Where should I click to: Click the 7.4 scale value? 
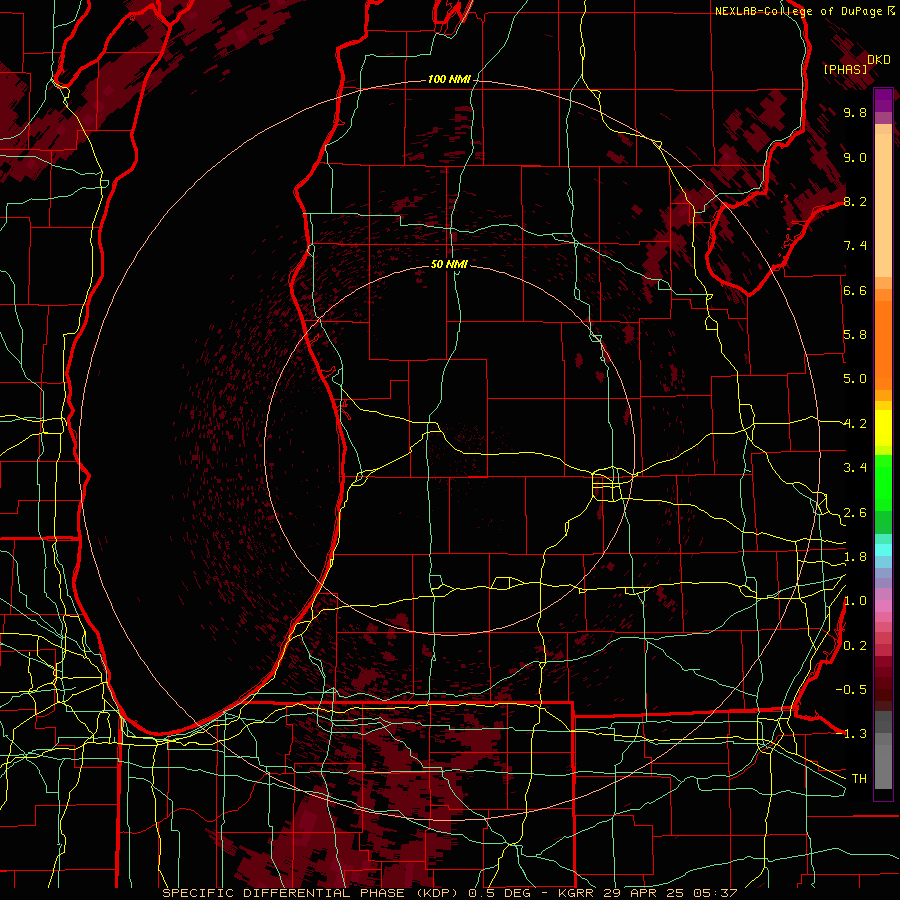(855, 246)
